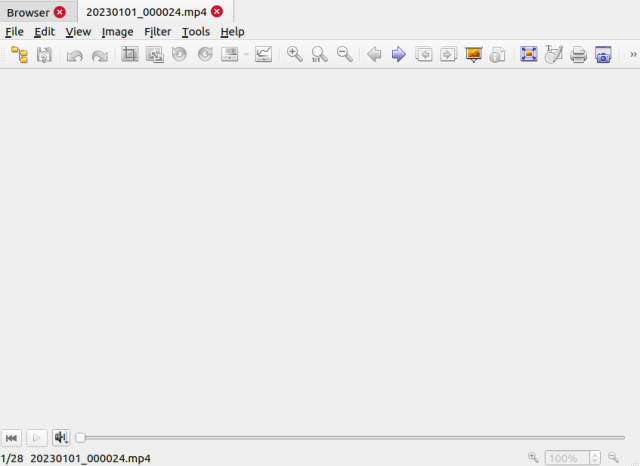The image size is (640, 466).
Task: Open the Resize image tool
Action: click(x=155, y=54)
